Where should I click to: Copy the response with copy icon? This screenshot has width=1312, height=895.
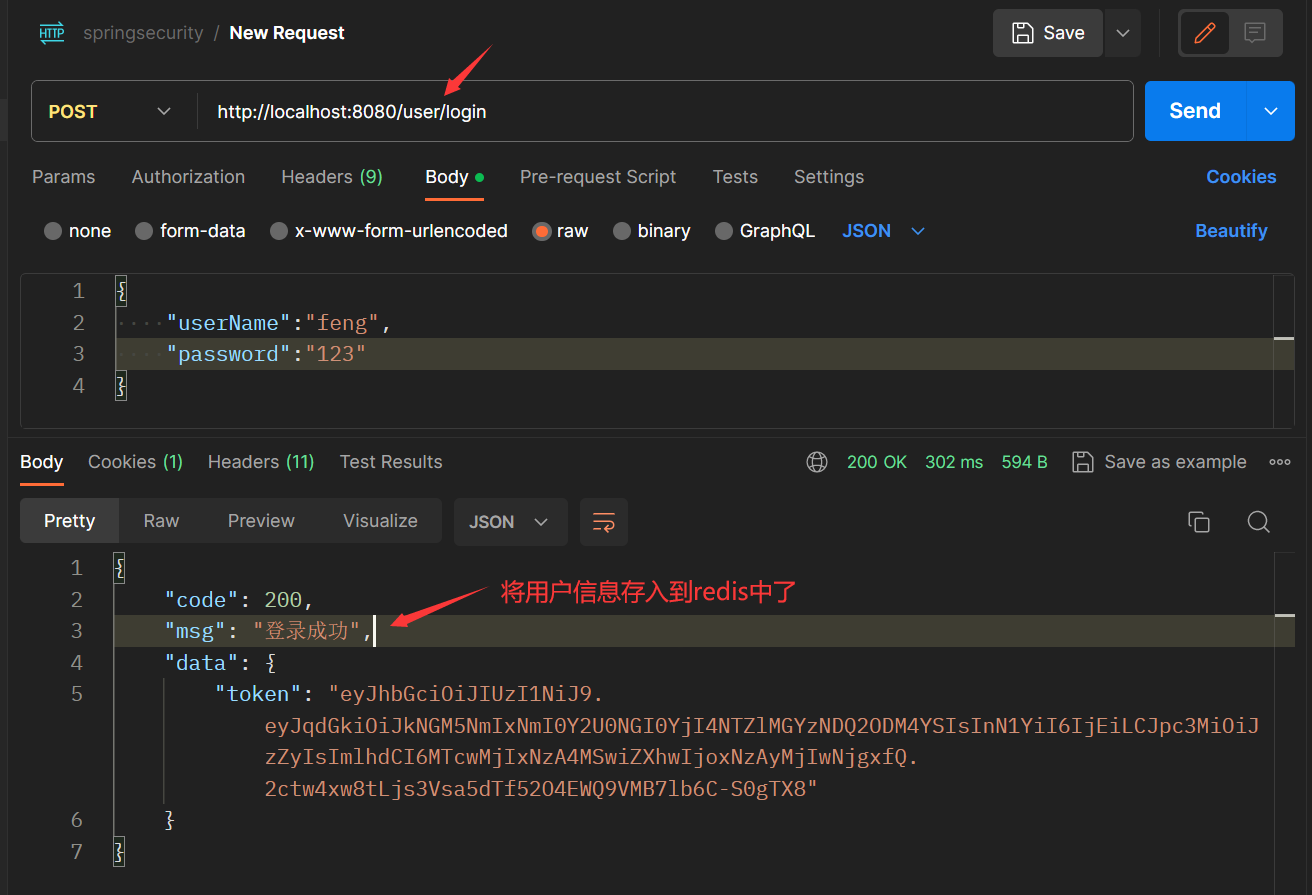click(1199, 522)
